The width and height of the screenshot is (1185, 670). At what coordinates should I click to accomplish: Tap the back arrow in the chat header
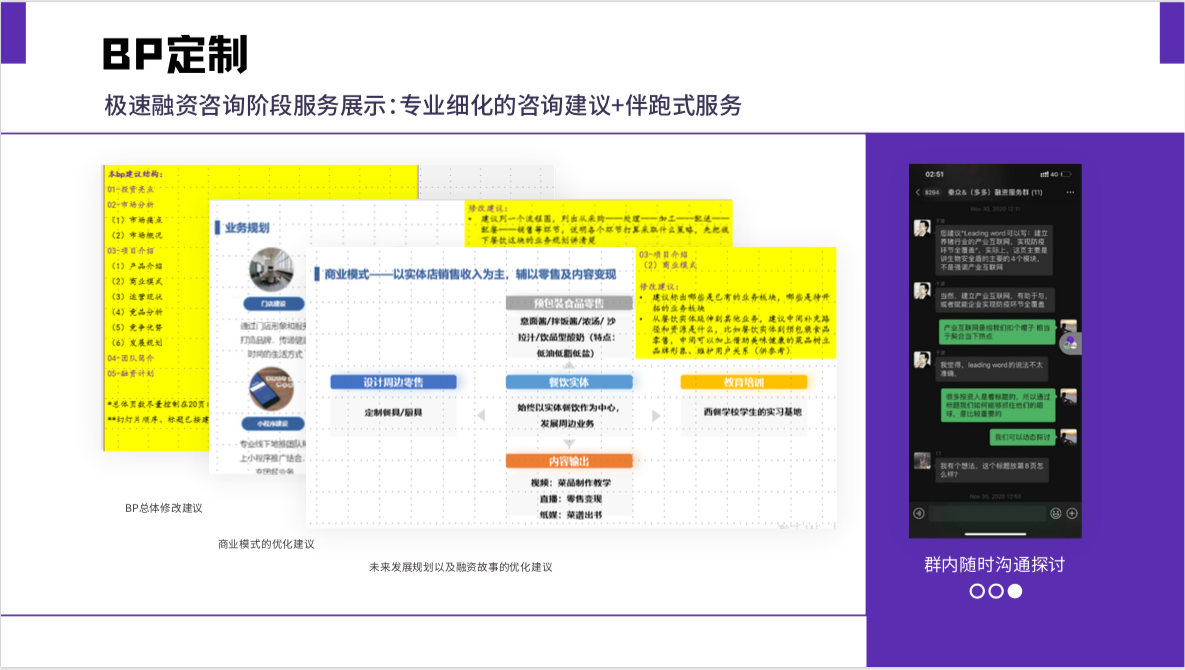pyautogui.click(x=918, y=191)
